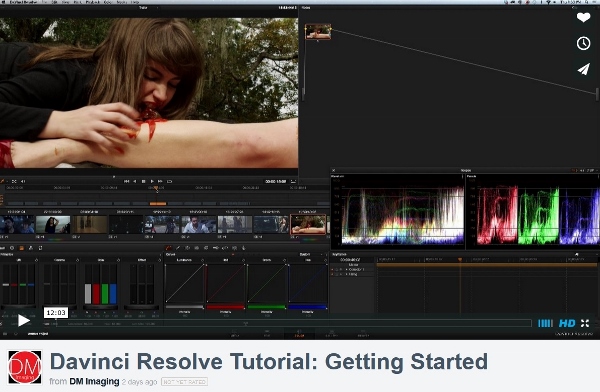Open the Curves palette icon highlighted orange

pos(168,248)
